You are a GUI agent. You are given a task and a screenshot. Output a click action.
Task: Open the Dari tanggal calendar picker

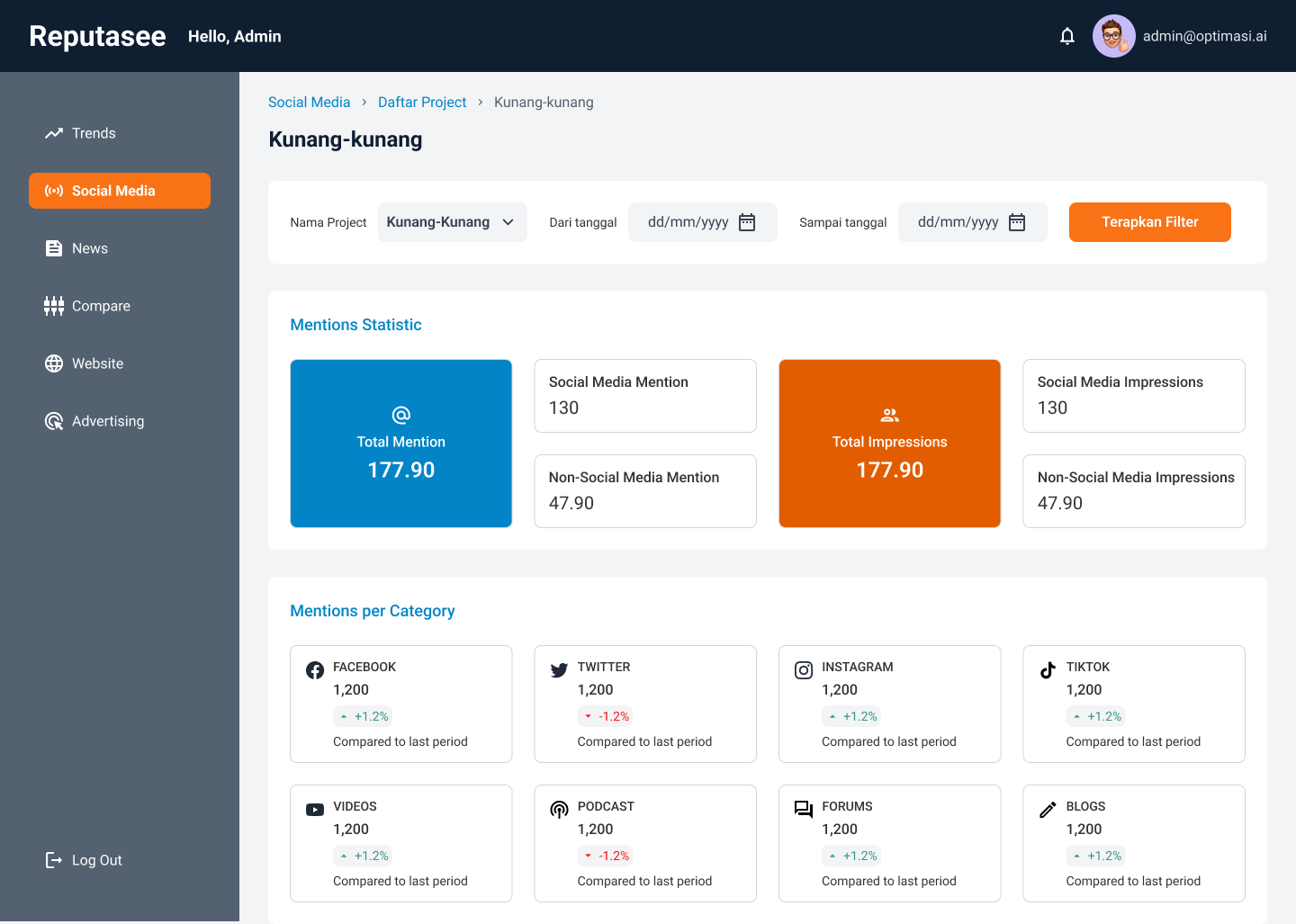tap(746, 221)
